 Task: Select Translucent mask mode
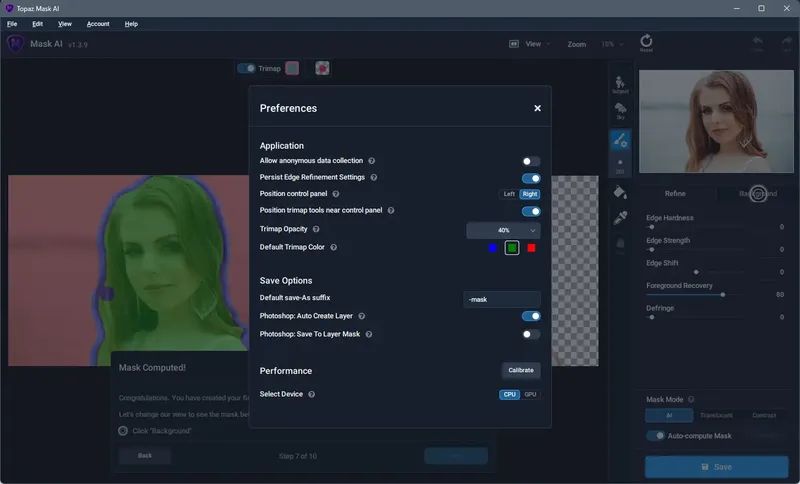pyautogui.click(x=716, y=415)
